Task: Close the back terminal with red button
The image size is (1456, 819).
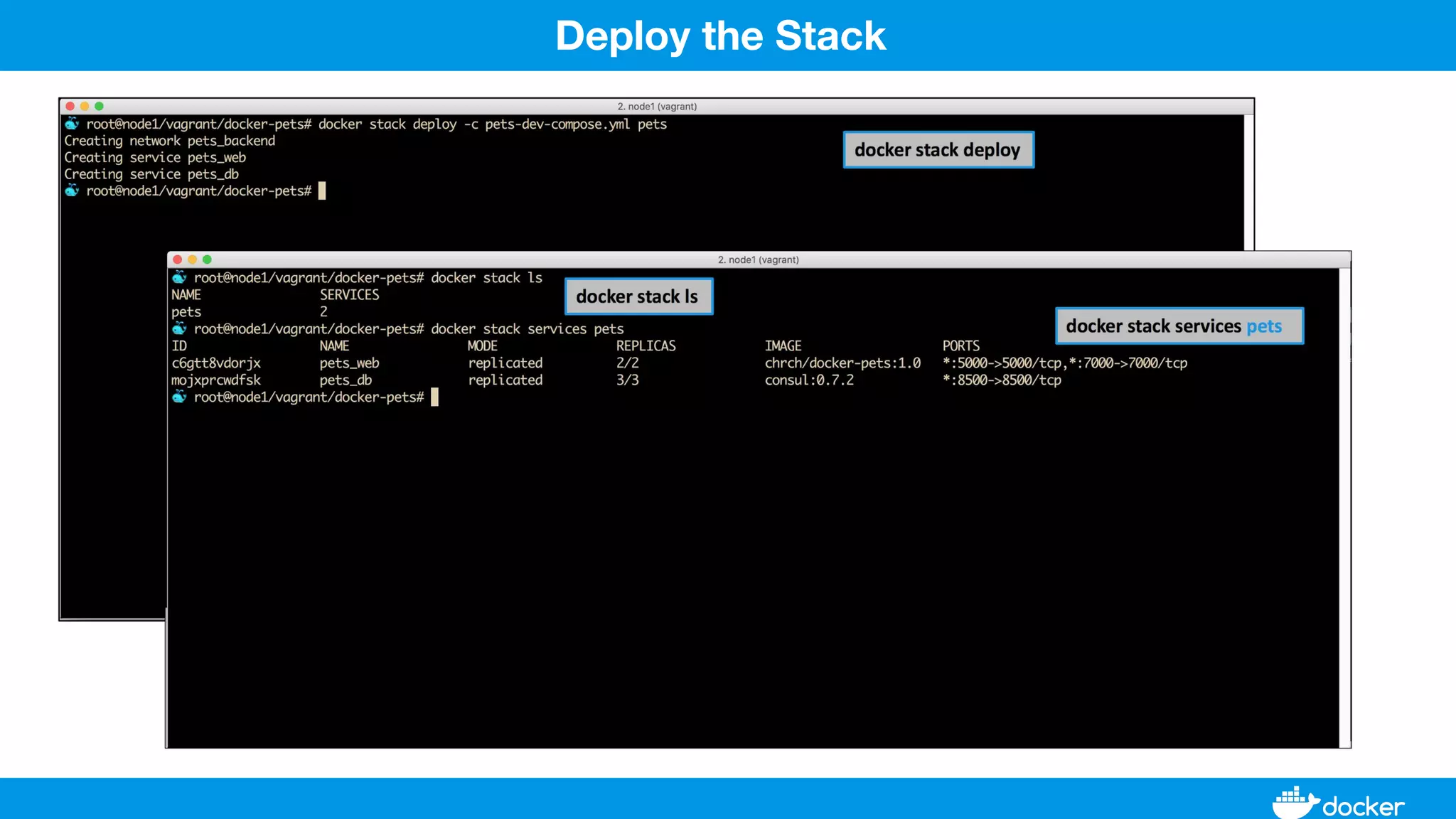Action: [x=70, y=106]
